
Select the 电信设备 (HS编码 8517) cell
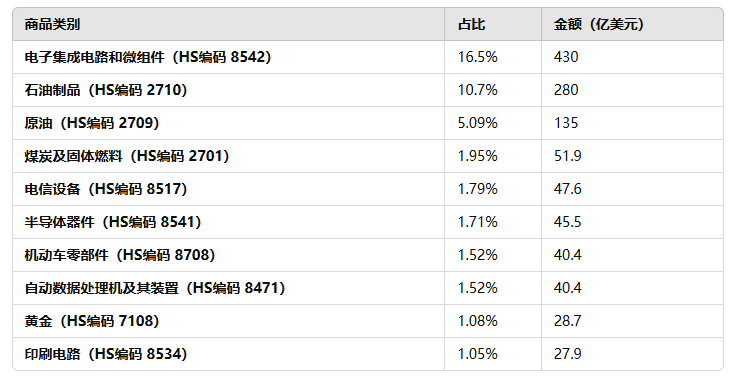pyautogui.click(x=228, y=189)
